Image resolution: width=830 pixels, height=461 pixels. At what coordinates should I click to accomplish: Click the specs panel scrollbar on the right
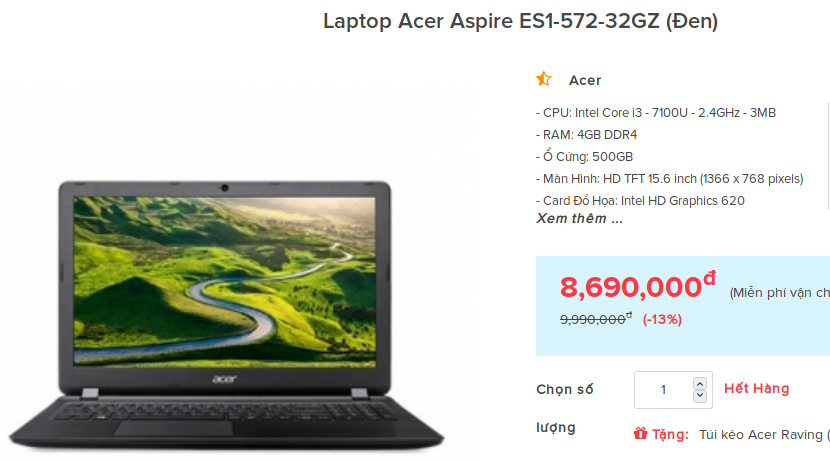pos(828,156)
